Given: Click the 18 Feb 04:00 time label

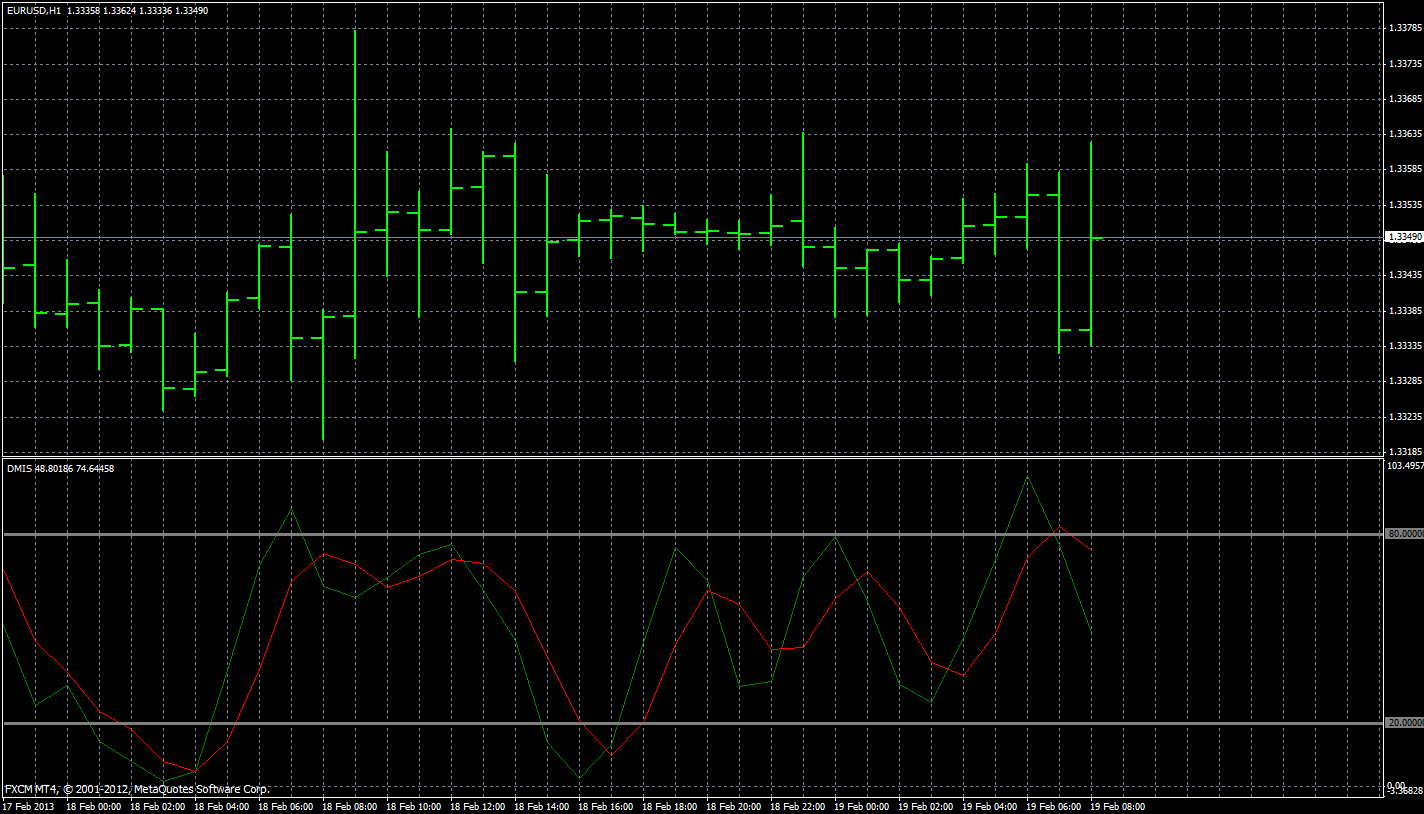Looking at the screenshot, I should point(222,806).
